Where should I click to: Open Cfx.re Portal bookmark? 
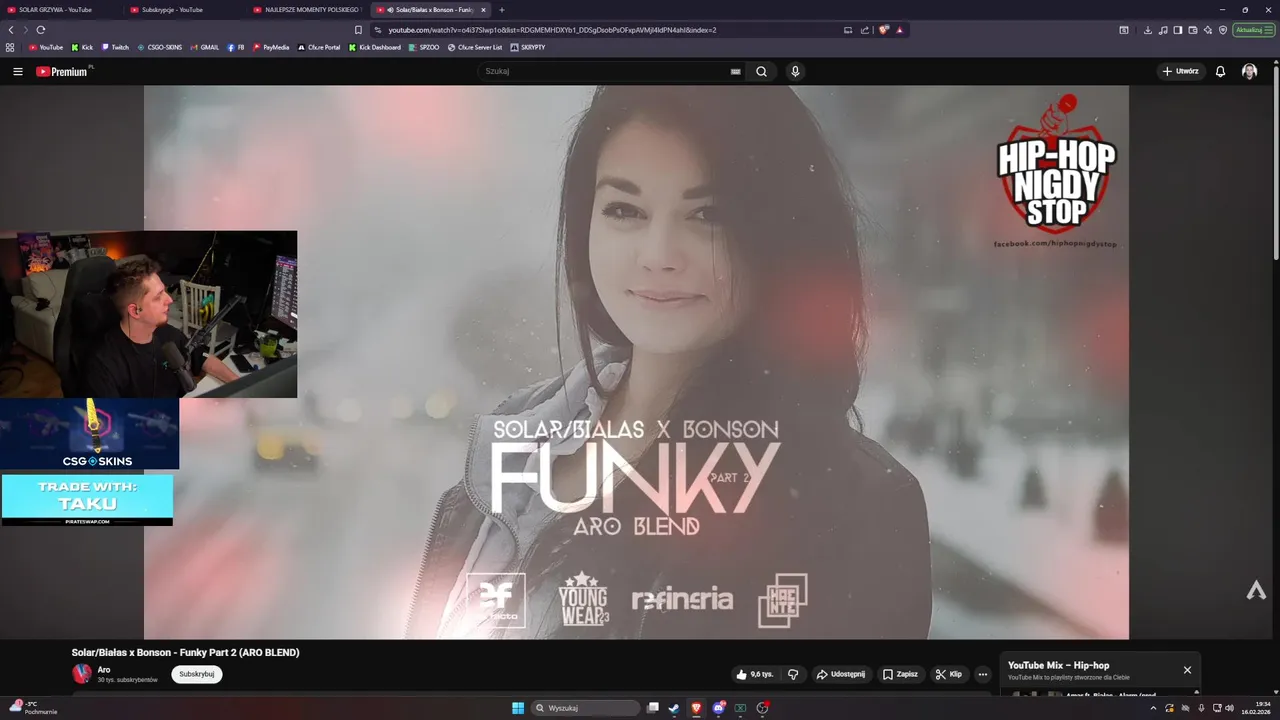click(x=319, y=47)
